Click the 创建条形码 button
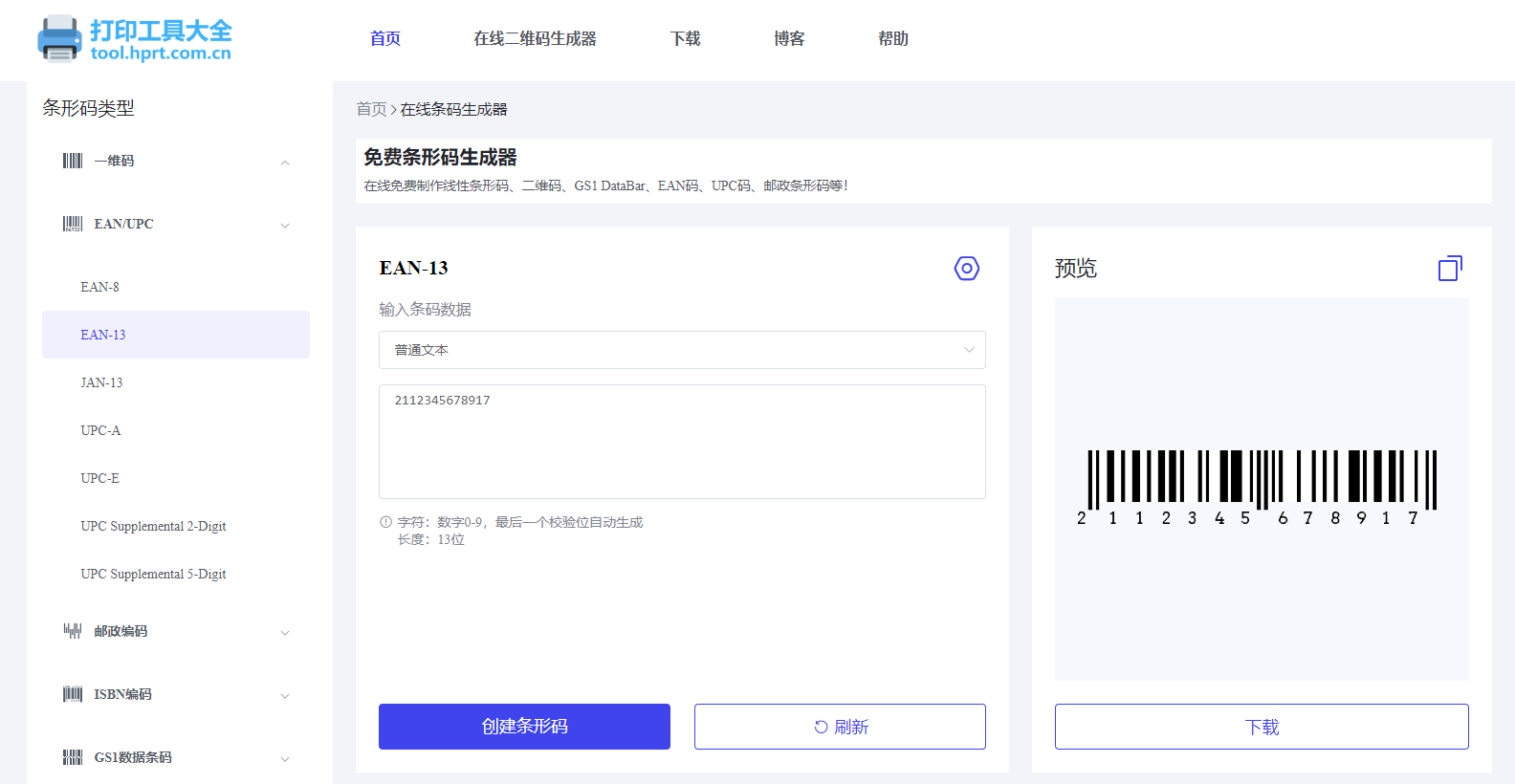 (524, 727)
